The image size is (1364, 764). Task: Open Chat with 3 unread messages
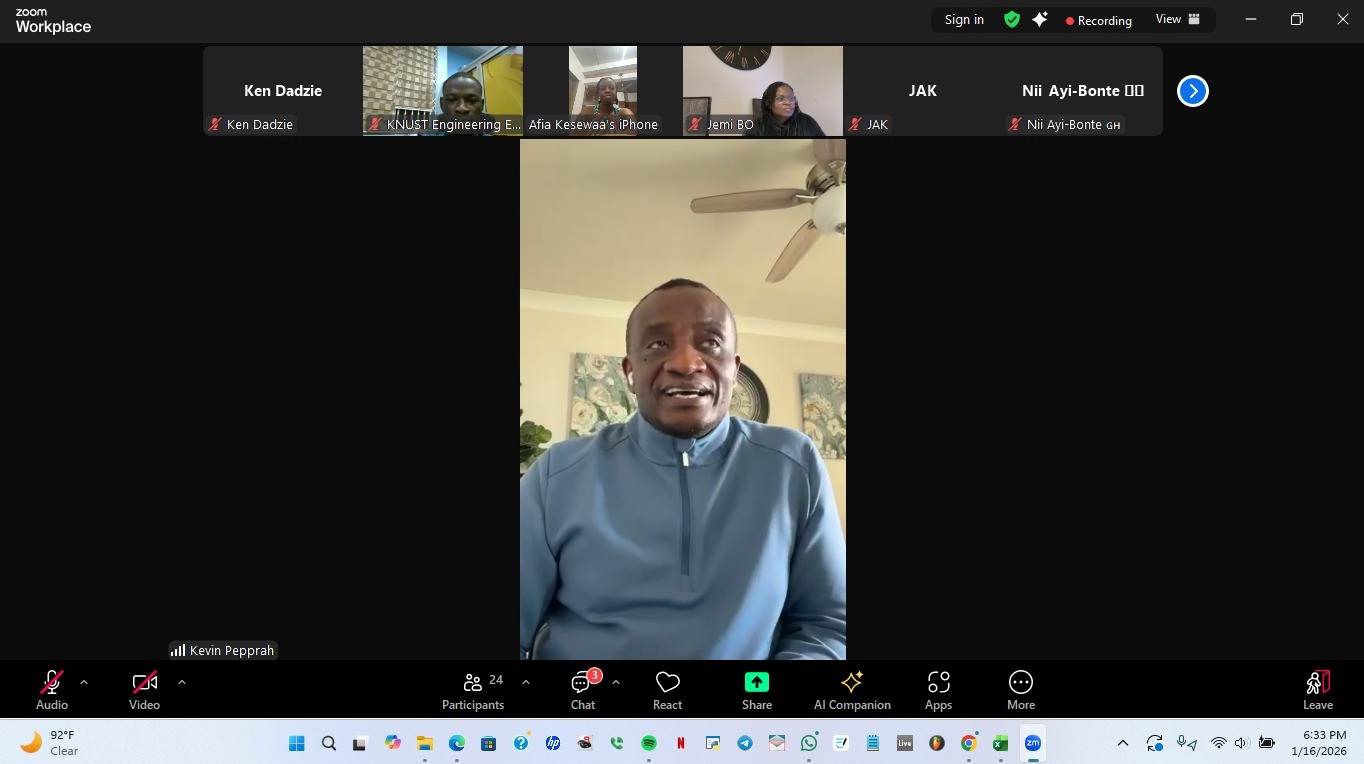tap(582, 689)
